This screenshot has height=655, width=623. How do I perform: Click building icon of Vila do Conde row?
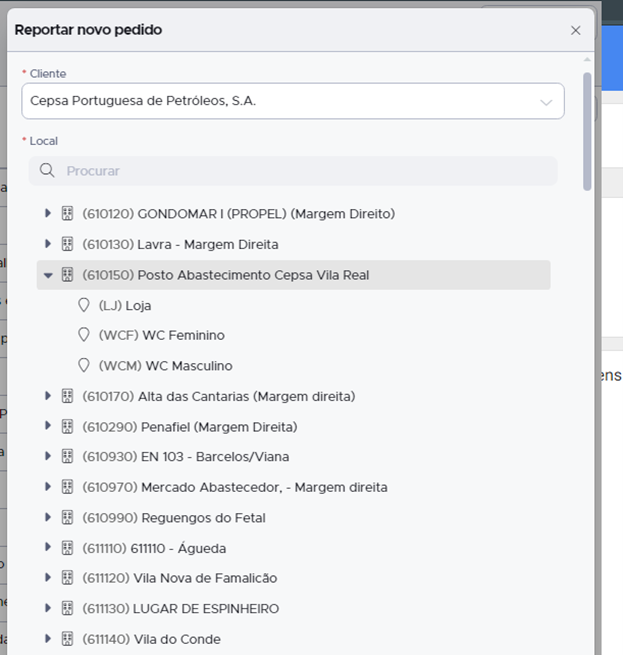click(67, 639)
